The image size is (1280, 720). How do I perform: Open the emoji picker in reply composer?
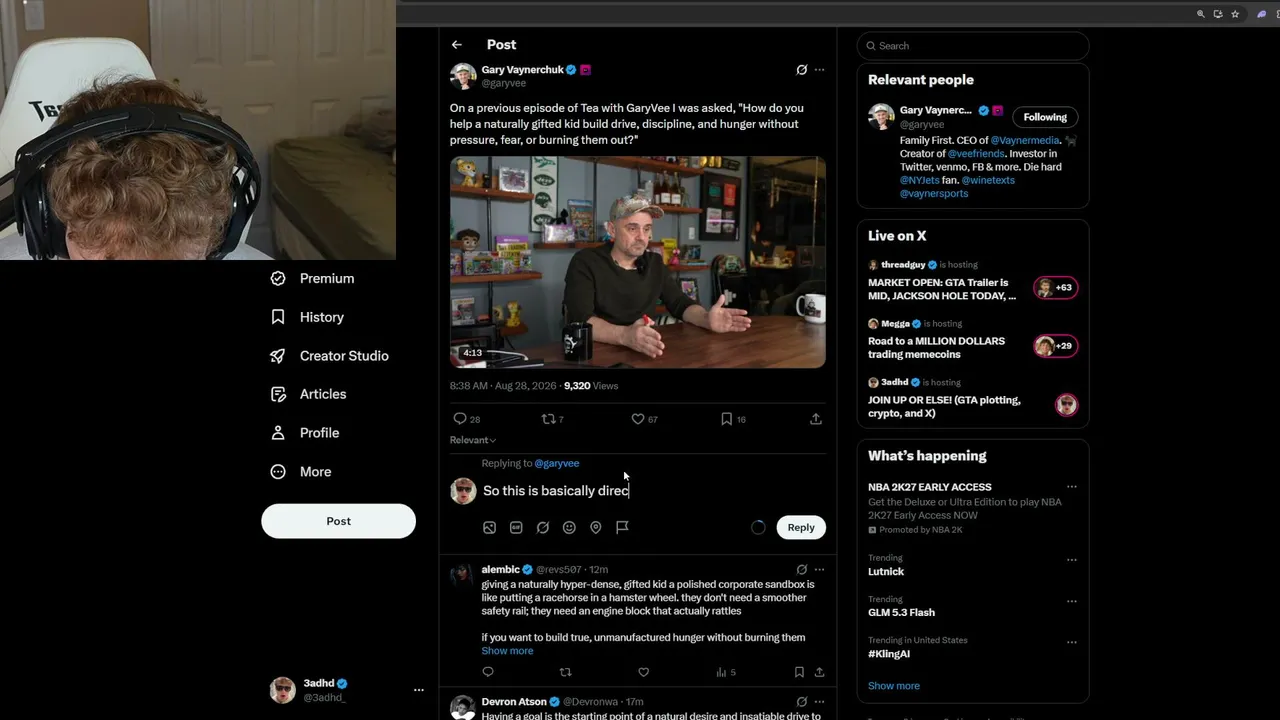click(569, 527)
